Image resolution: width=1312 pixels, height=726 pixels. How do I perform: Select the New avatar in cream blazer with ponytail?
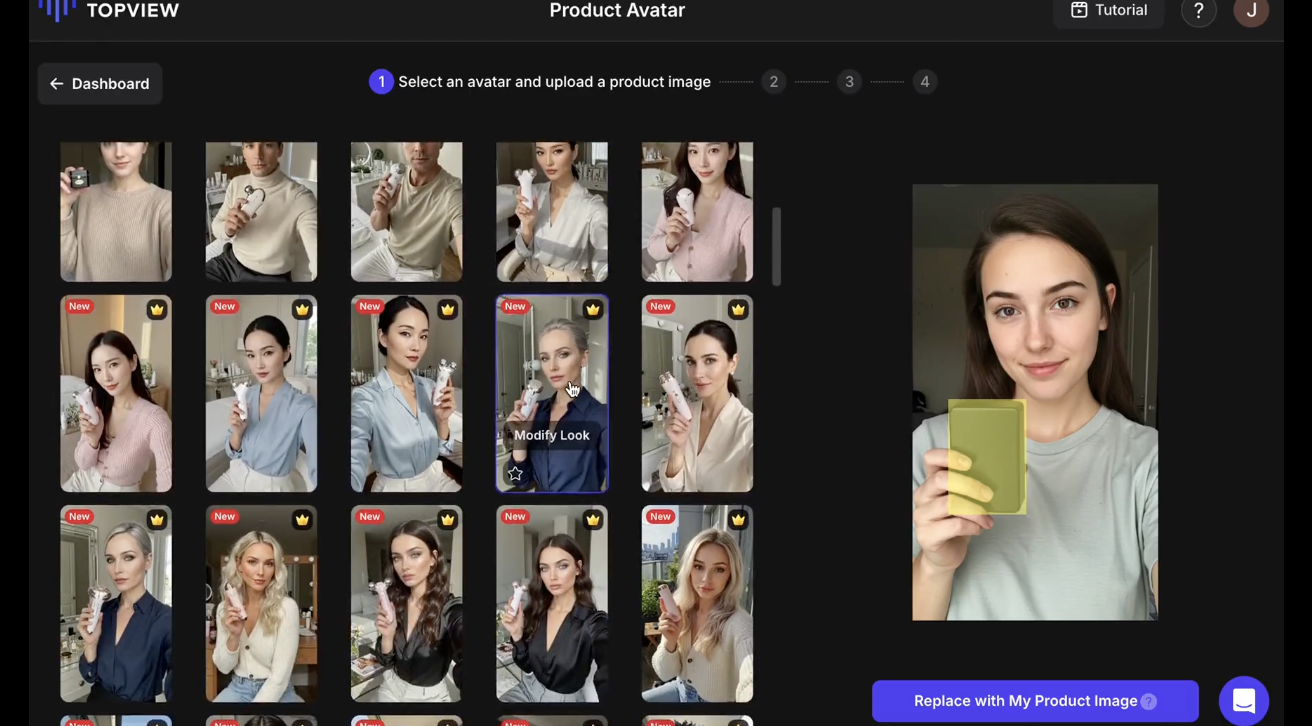tap(697, 394)
